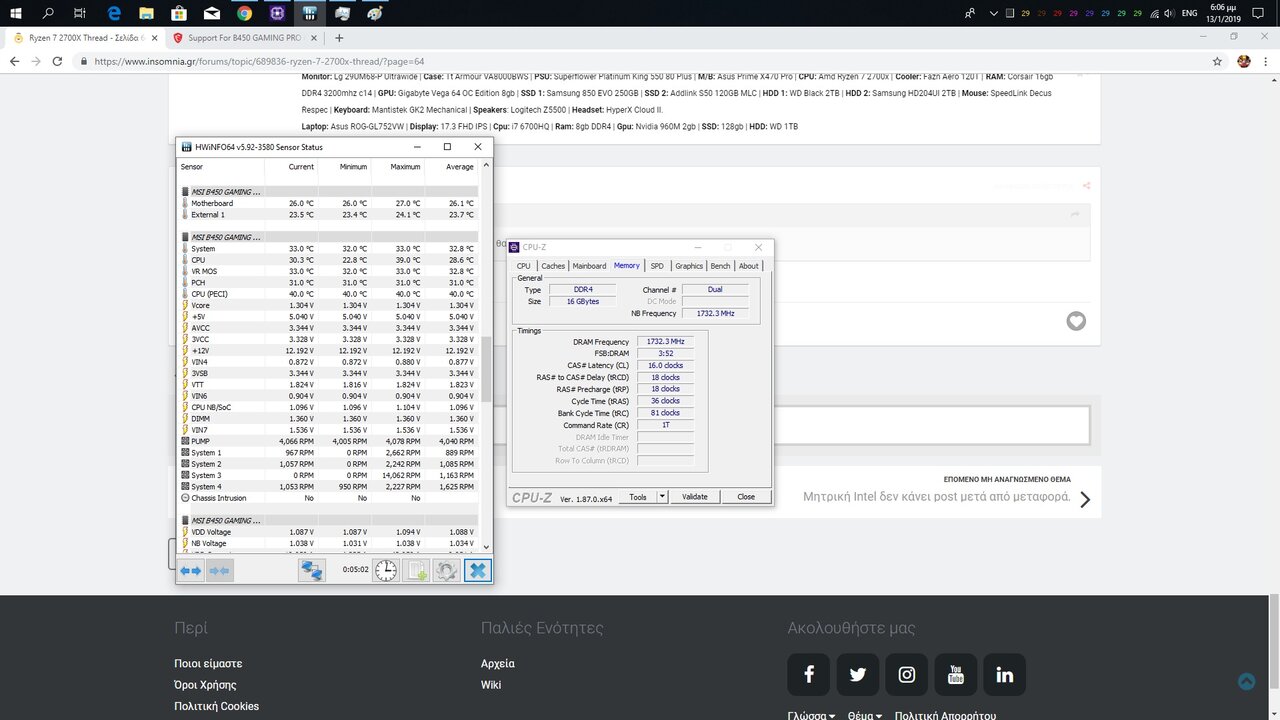Open YouTube icon in the footer

pos(956,674)
